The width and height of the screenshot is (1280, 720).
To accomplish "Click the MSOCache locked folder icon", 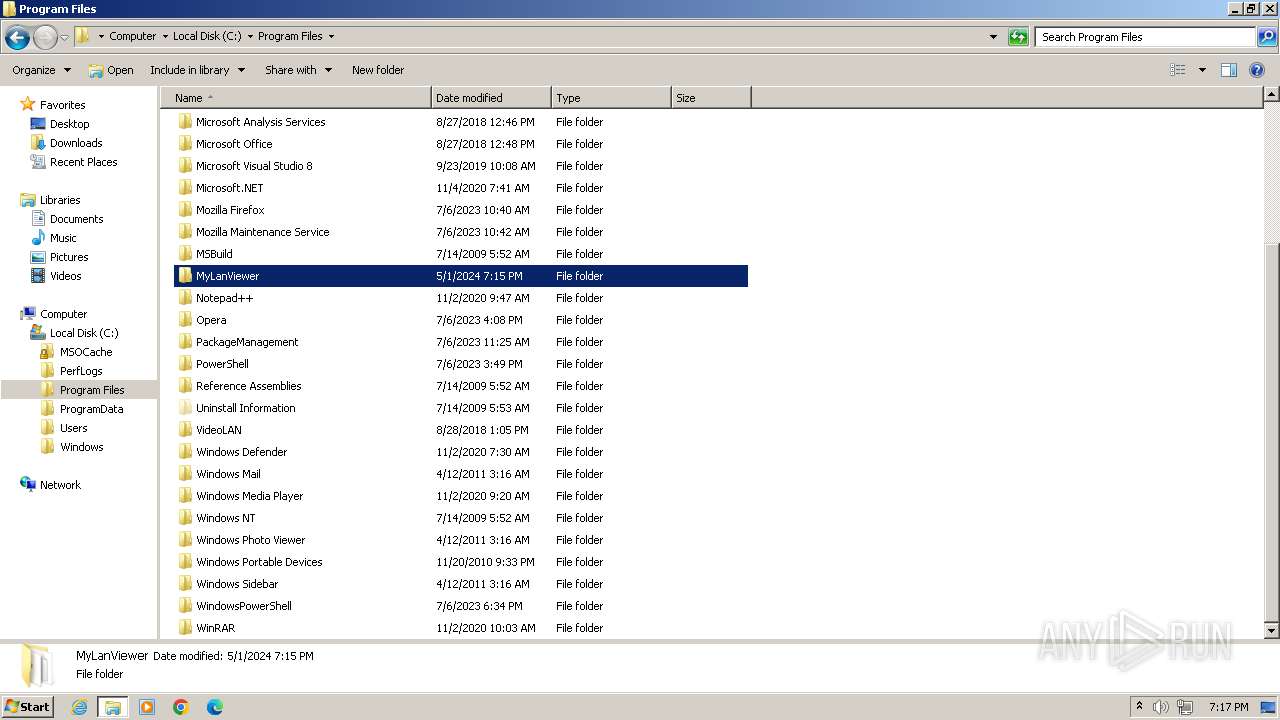I will point(47,352).
